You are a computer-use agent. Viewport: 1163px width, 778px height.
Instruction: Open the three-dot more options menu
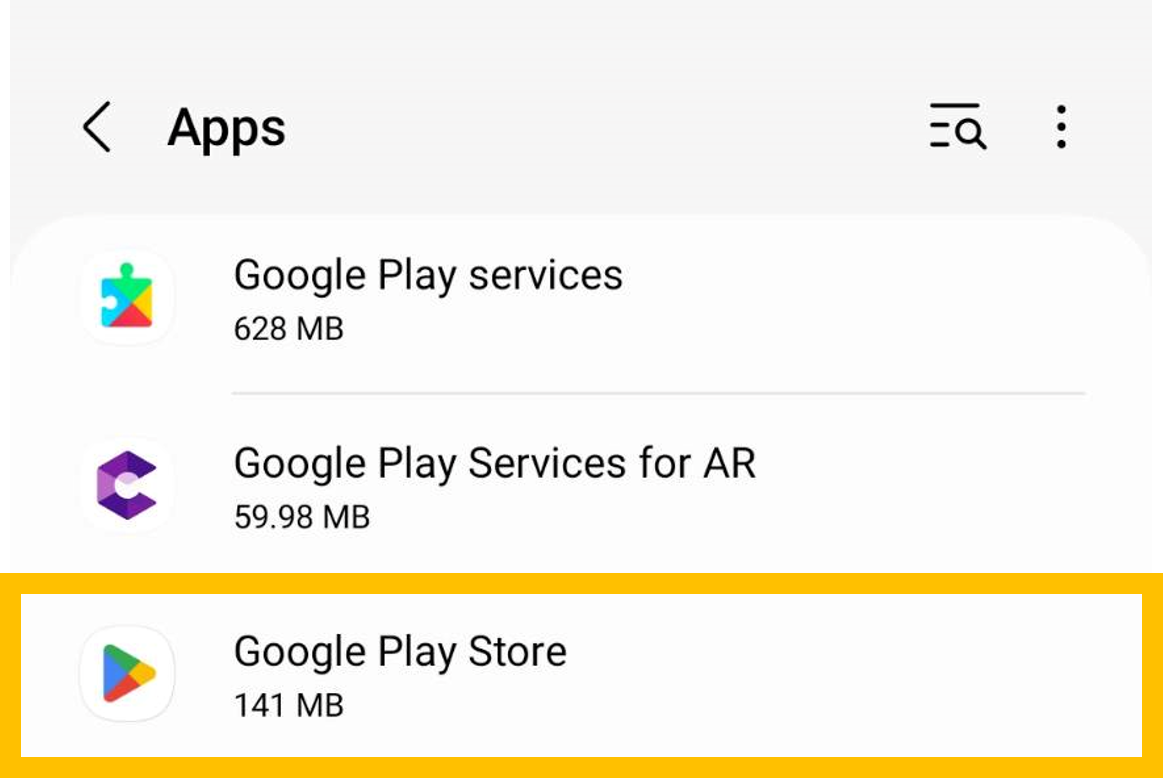click(x=1061, y=127)
